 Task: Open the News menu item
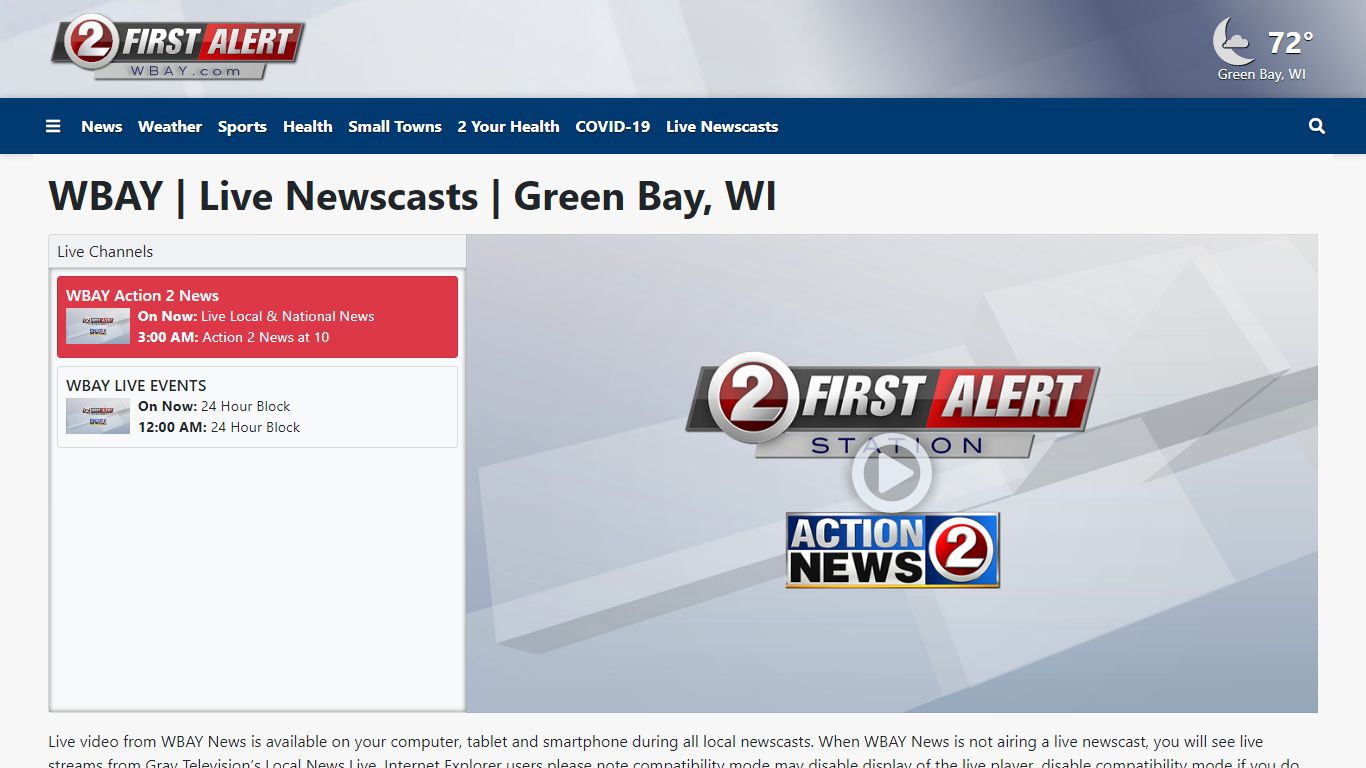click(x=102, y=126)
